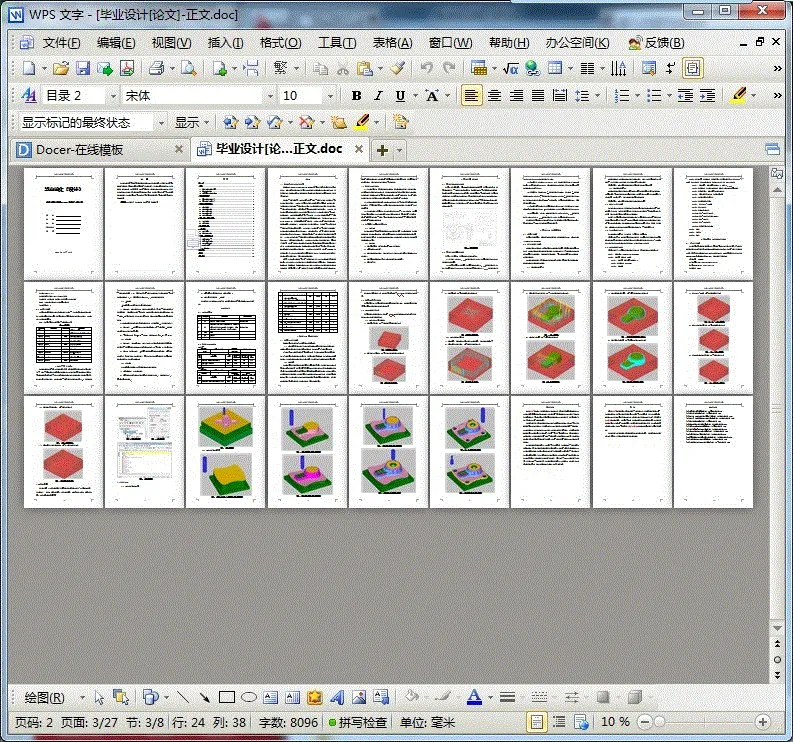793x742 pixels.
Task: Choose the select objects arrow tool
Action: coord(99,698)
